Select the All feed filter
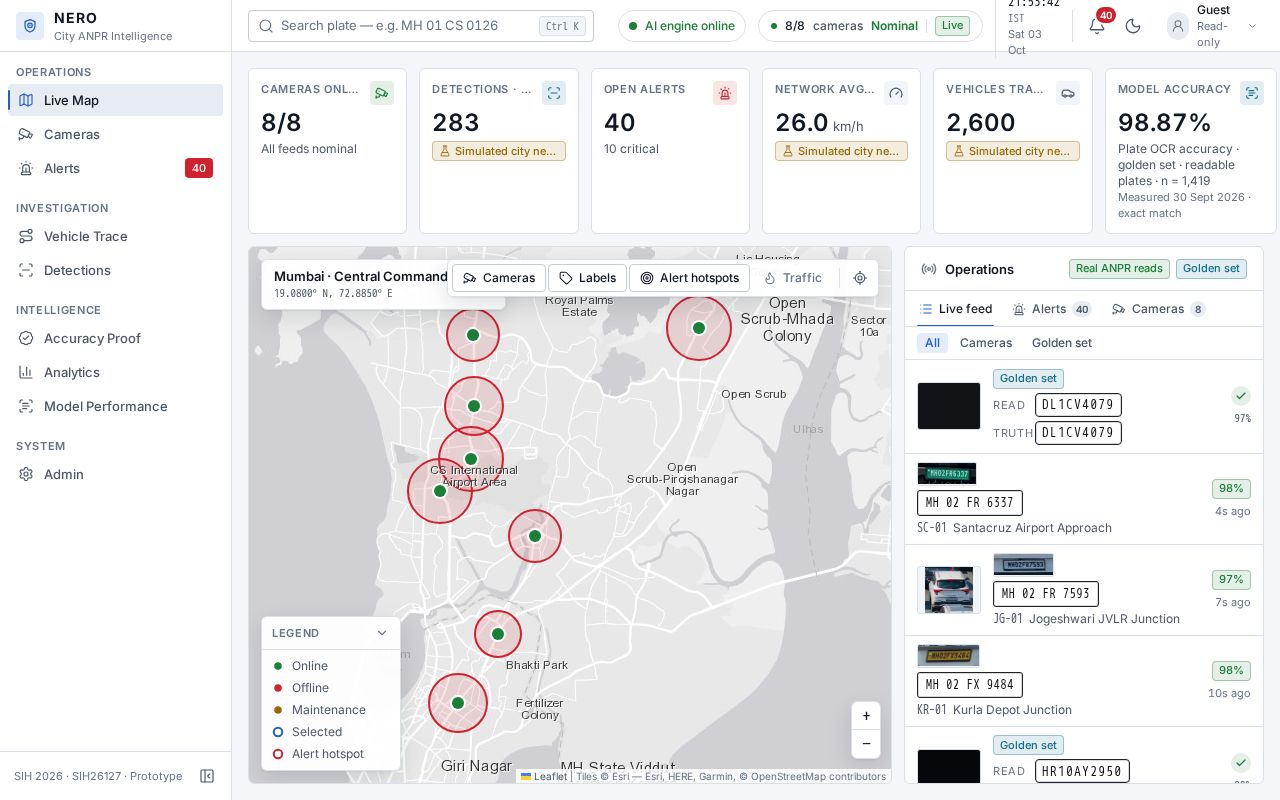This screenshot has height=800, width=1280. (x=932, y=343)
